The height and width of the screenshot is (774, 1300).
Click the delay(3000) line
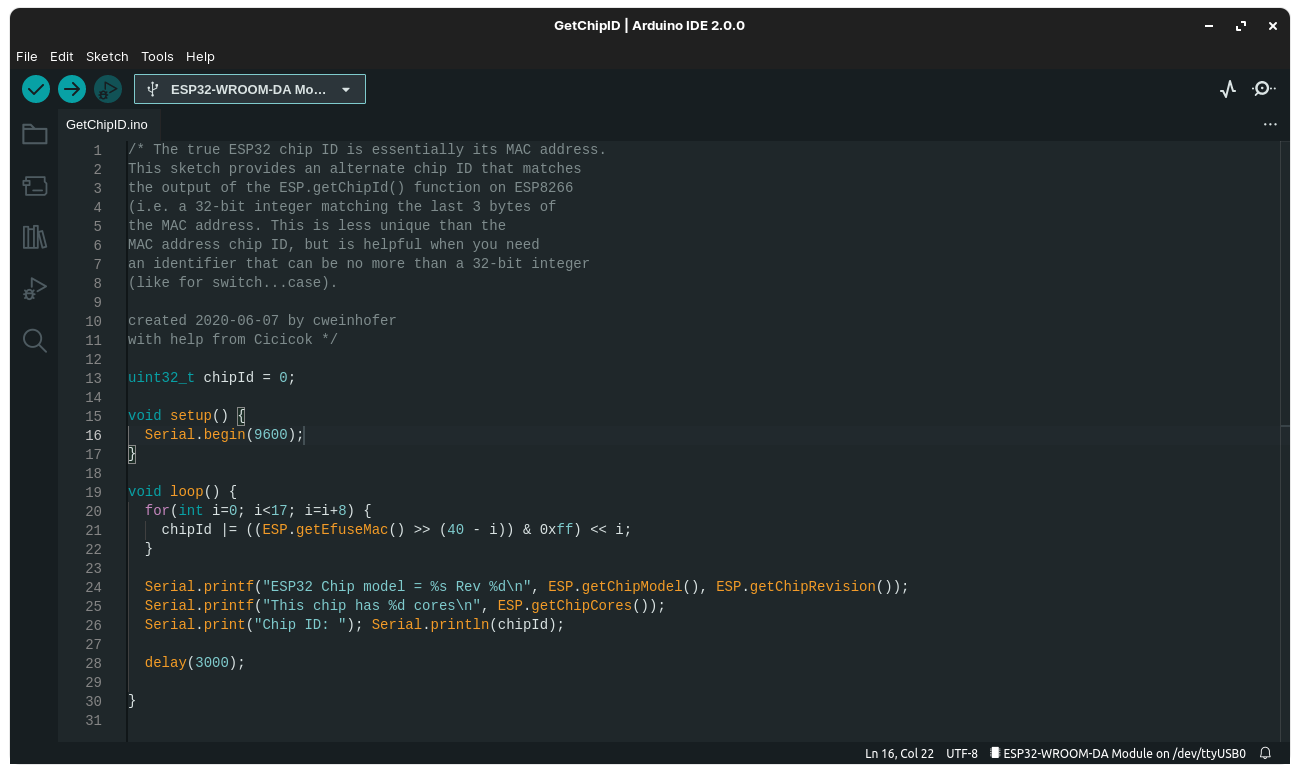point(195,663)
